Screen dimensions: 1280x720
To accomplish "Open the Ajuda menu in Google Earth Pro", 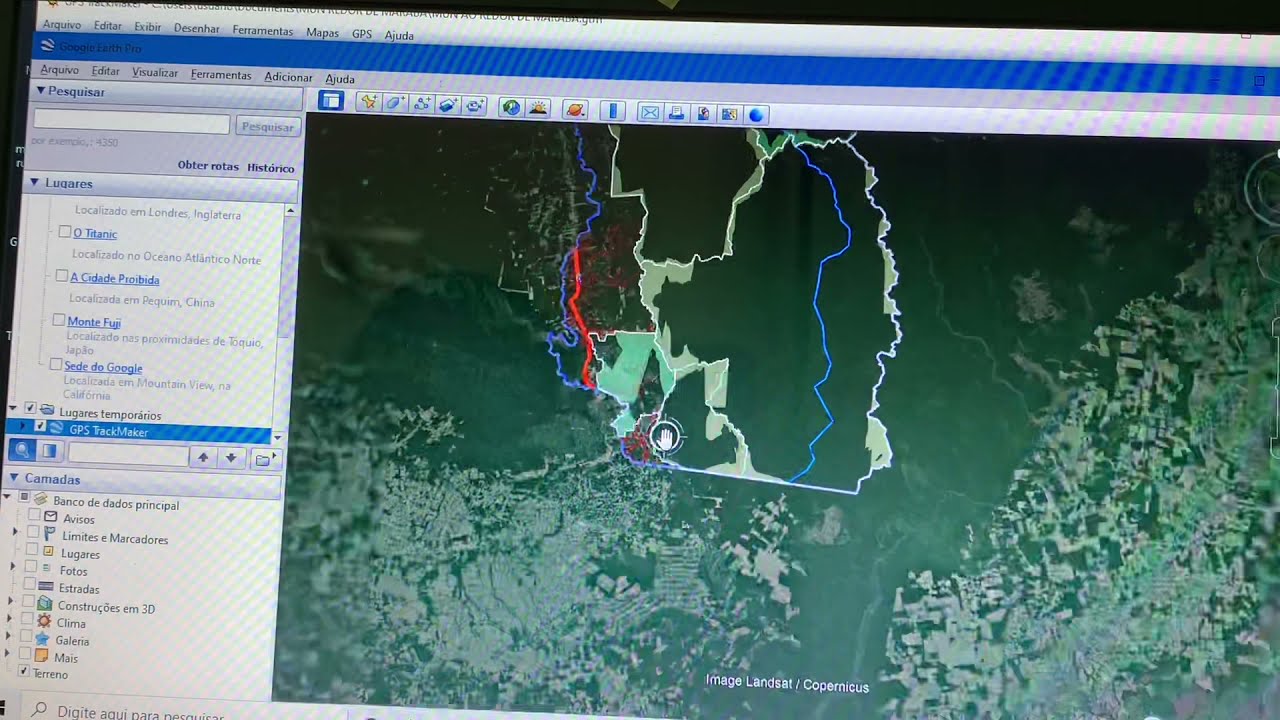I will pyautogui.click(x=340, y=79).
